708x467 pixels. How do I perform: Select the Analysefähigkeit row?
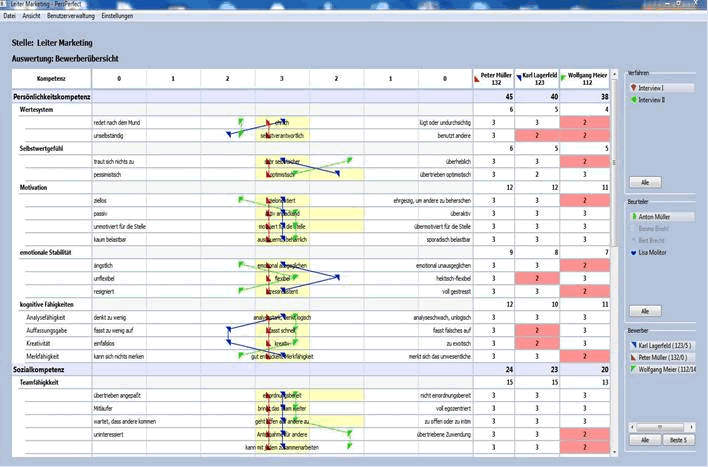click(311, 318)
